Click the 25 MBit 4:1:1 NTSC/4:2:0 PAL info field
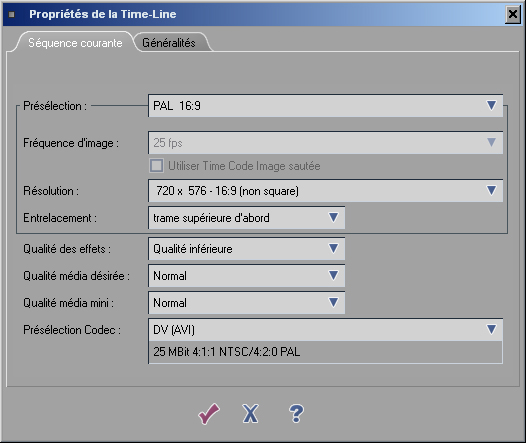 point(325,352)
